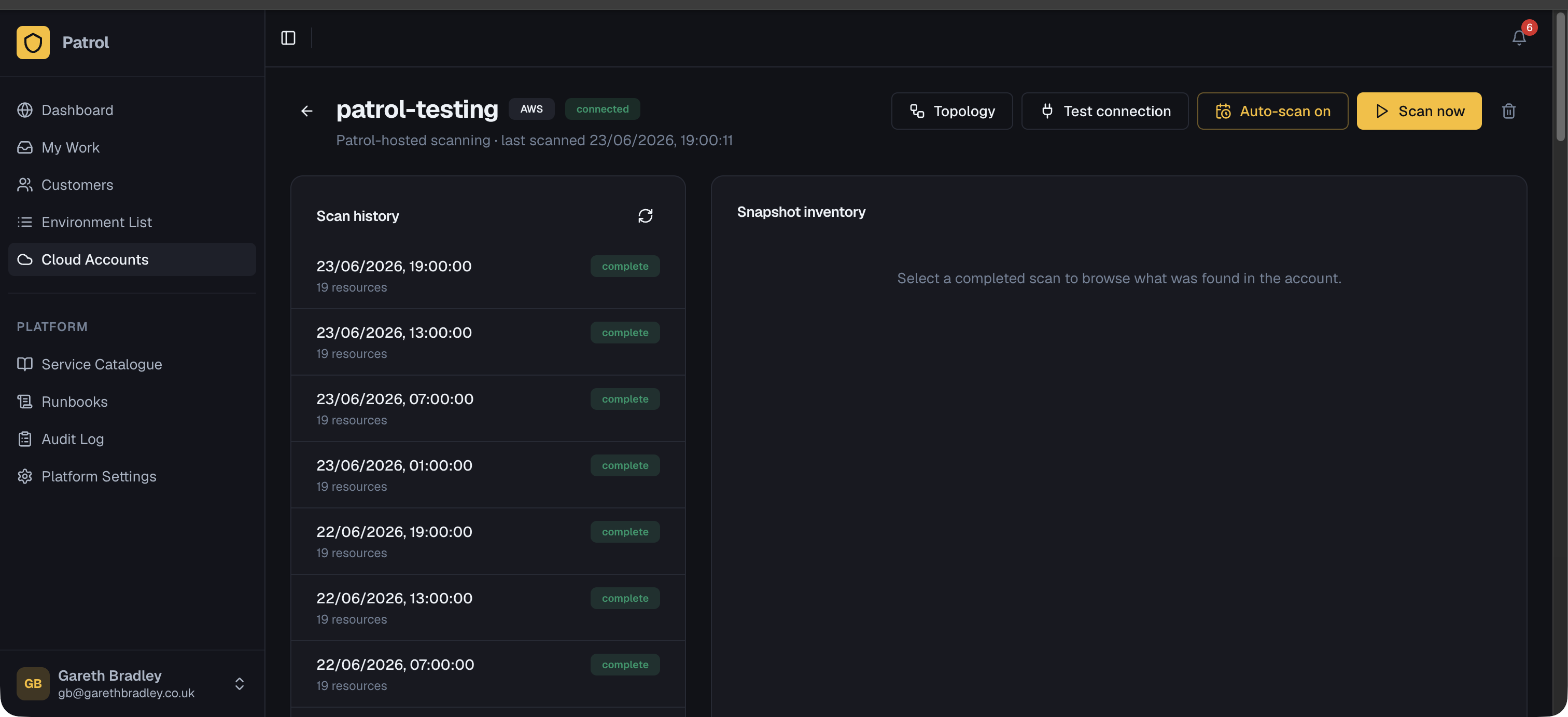Open Environment List
This screenshot has height=717, width=1568.
(x=132, y=223)
